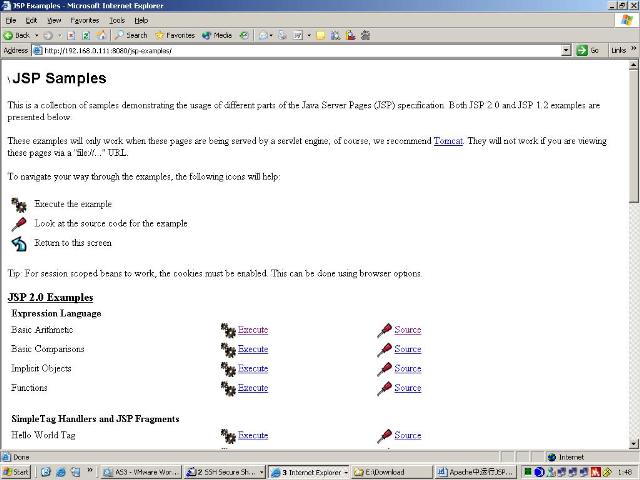Open SSH Secure Shell taskbar group dropdown
This screenshot has height=480, width=640.
tap(261, 472)
